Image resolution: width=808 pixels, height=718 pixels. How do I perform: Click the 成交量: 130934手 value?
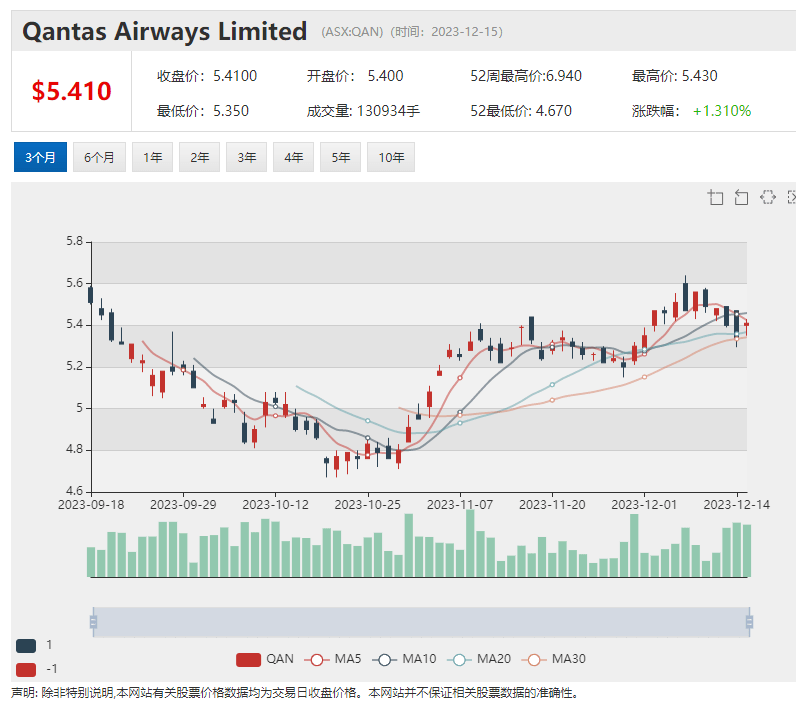363,111
